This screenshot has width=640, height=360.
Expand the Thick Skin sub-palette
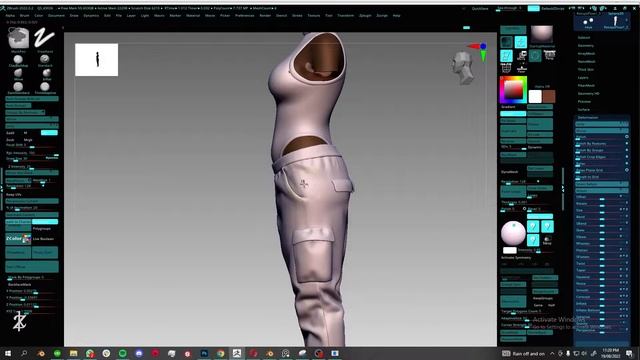[585, 69]
